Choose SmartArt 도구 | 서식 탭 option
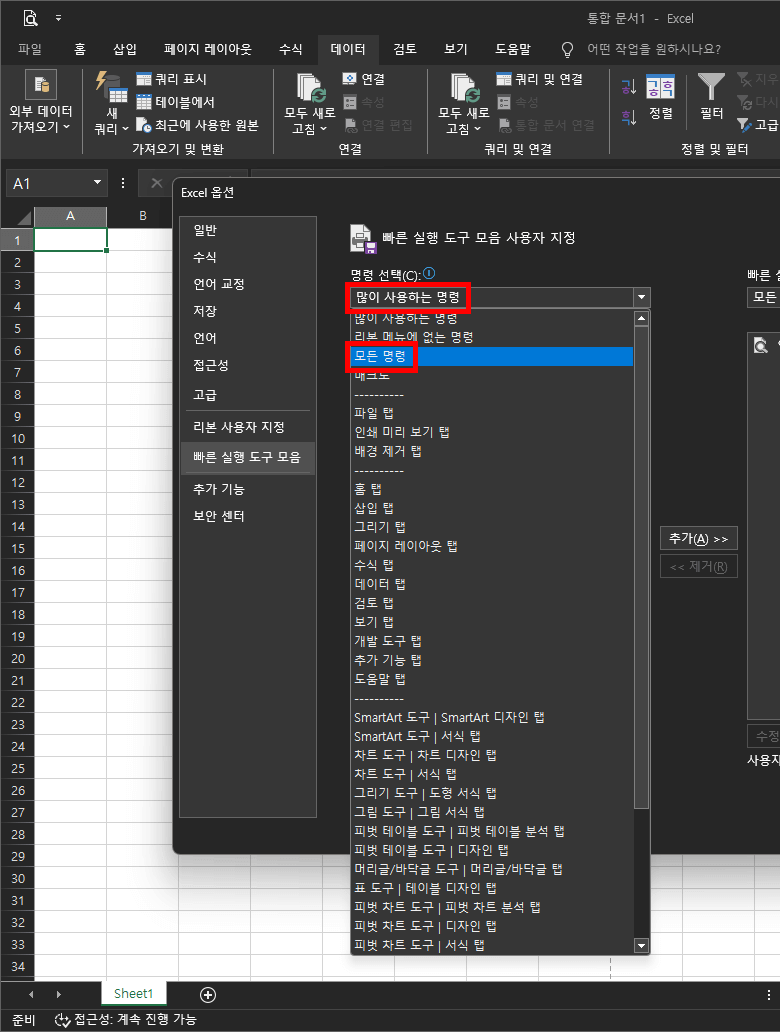This screenshot has width=780, height=1032. (492, 736)
